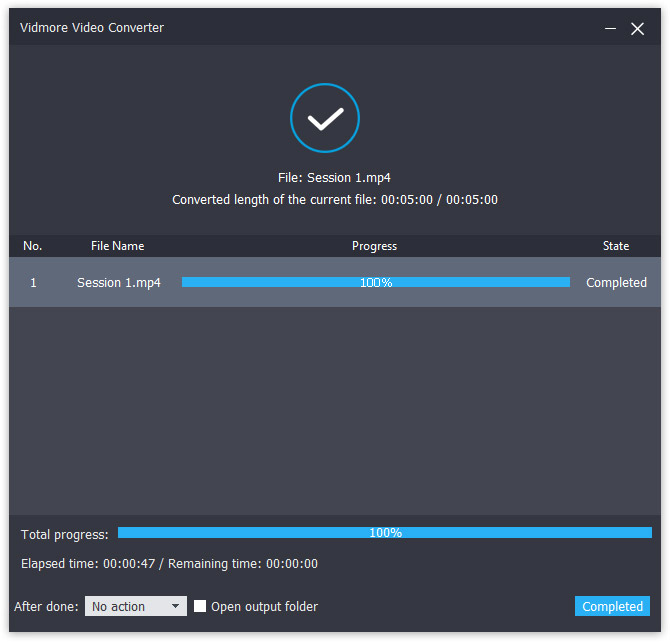This screenshot has height=642, width=670.
Task: Click the Vidmore Video Converter title text
Action: coord(92,28)
